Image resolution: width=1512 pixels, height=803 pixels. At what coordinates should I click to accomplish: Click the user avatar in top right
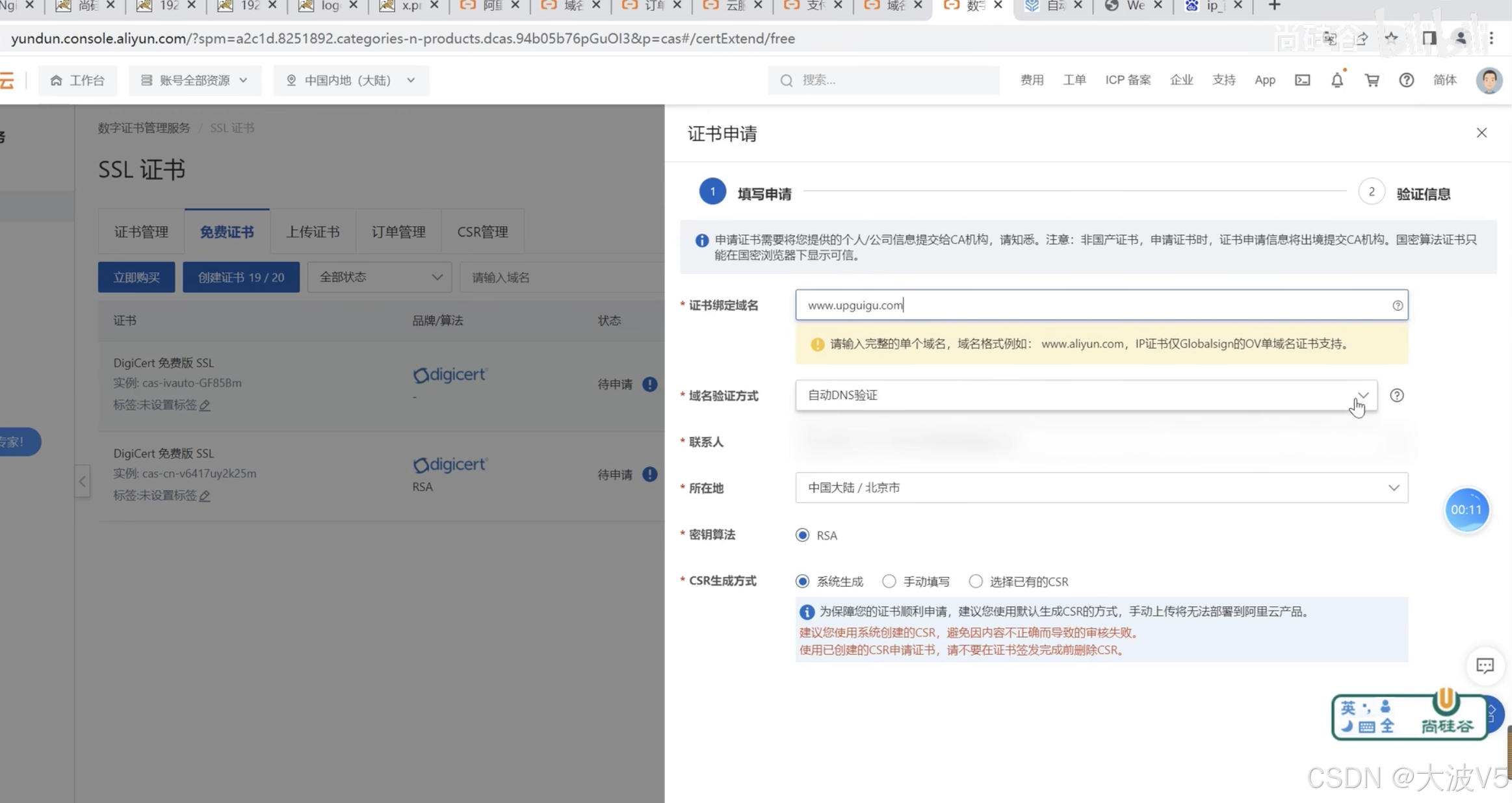pyautogui.click(x=1488, y=80)
